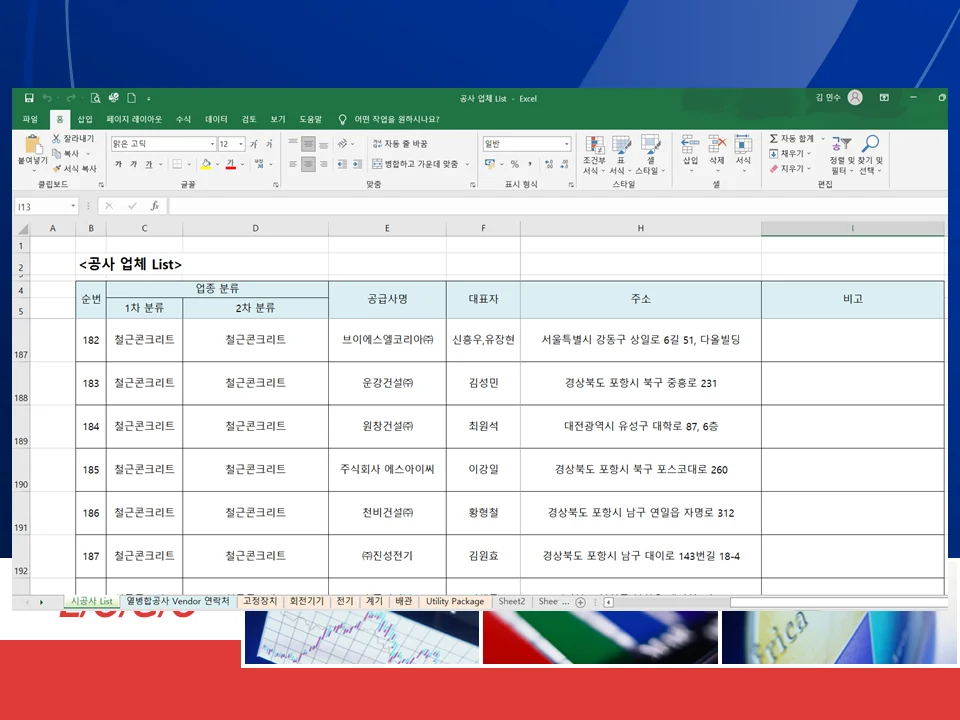Expand the fill color dropdown arrow
Screen dimensions: 960x720
tap(217, 164)
